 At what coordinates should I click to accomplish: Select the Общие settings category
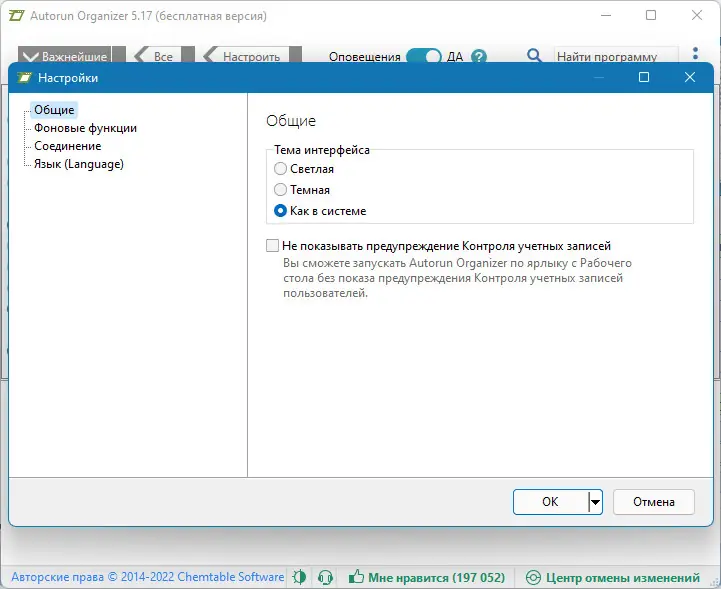(54, 110)
